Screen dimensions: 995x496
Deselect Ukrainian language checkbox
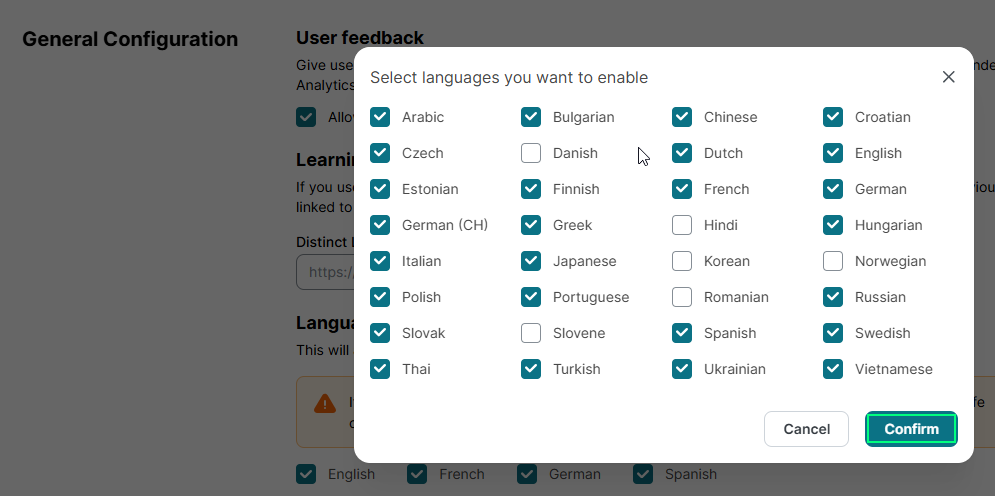[682, 369]
